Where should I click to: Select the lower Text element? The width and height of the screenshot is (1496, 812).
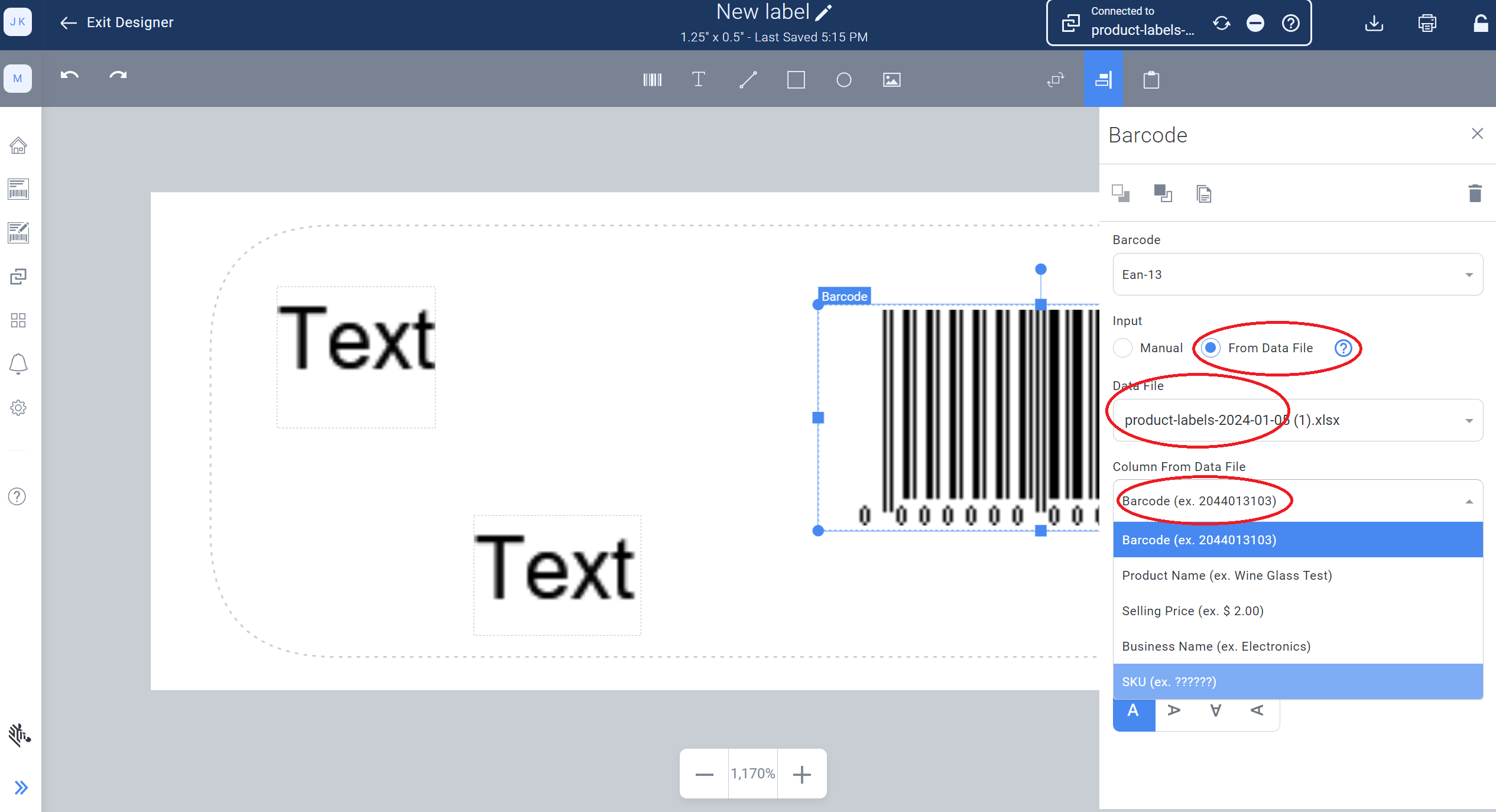[557, 575]
